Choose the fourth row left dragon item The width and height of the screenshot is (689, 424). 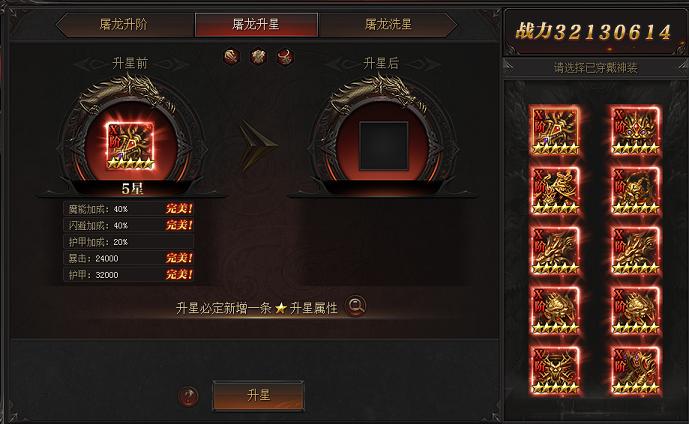coord(555,311)
